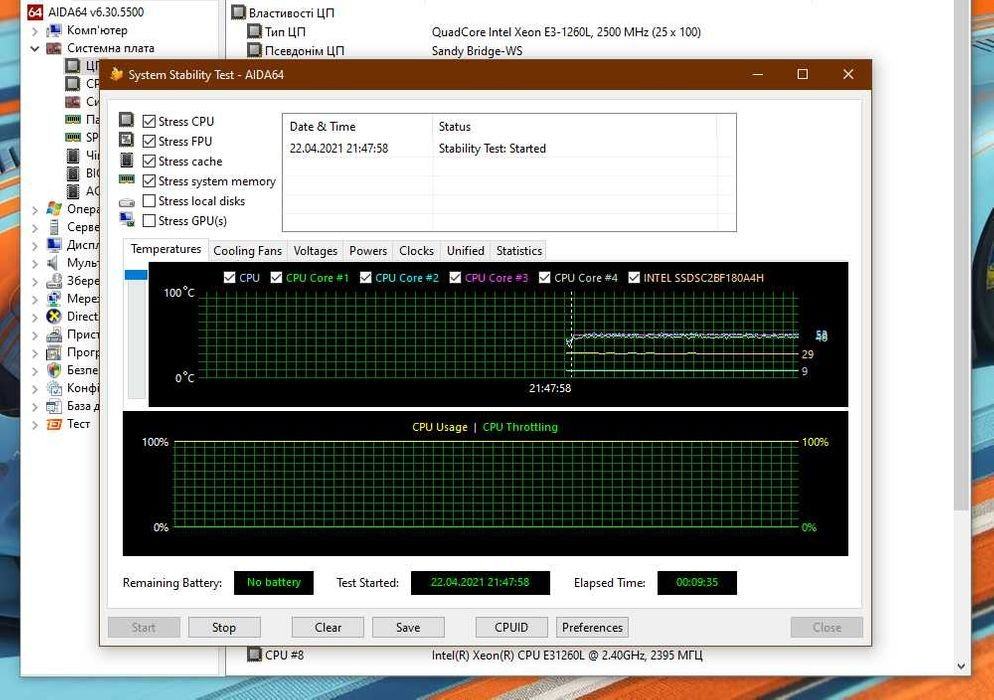Enable the Stress local disks checkbox
994x700 pixels.
pyautogui.click(x=149, y=200)
